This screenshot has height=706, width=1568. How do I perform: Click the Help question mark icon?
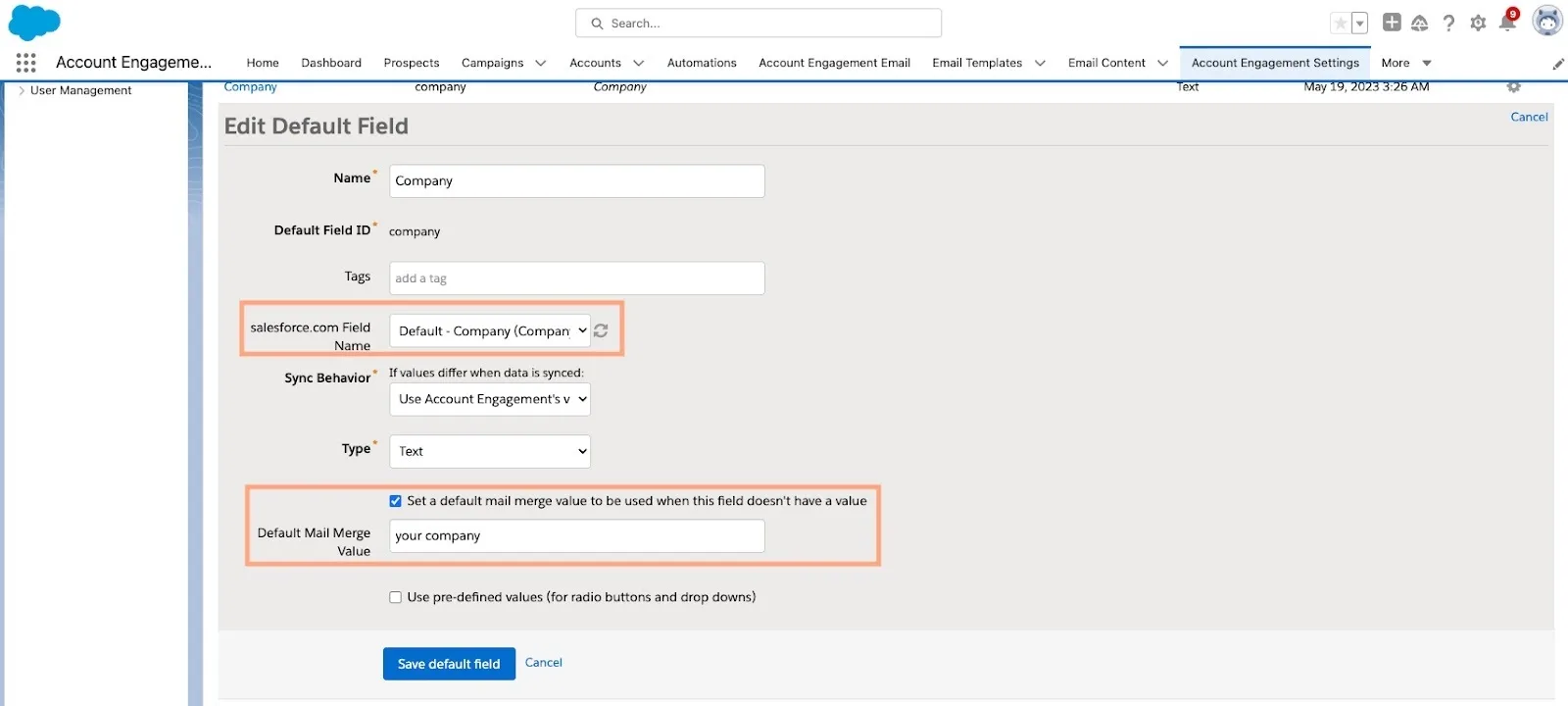pyautogui.click(x=1448, y=23)
